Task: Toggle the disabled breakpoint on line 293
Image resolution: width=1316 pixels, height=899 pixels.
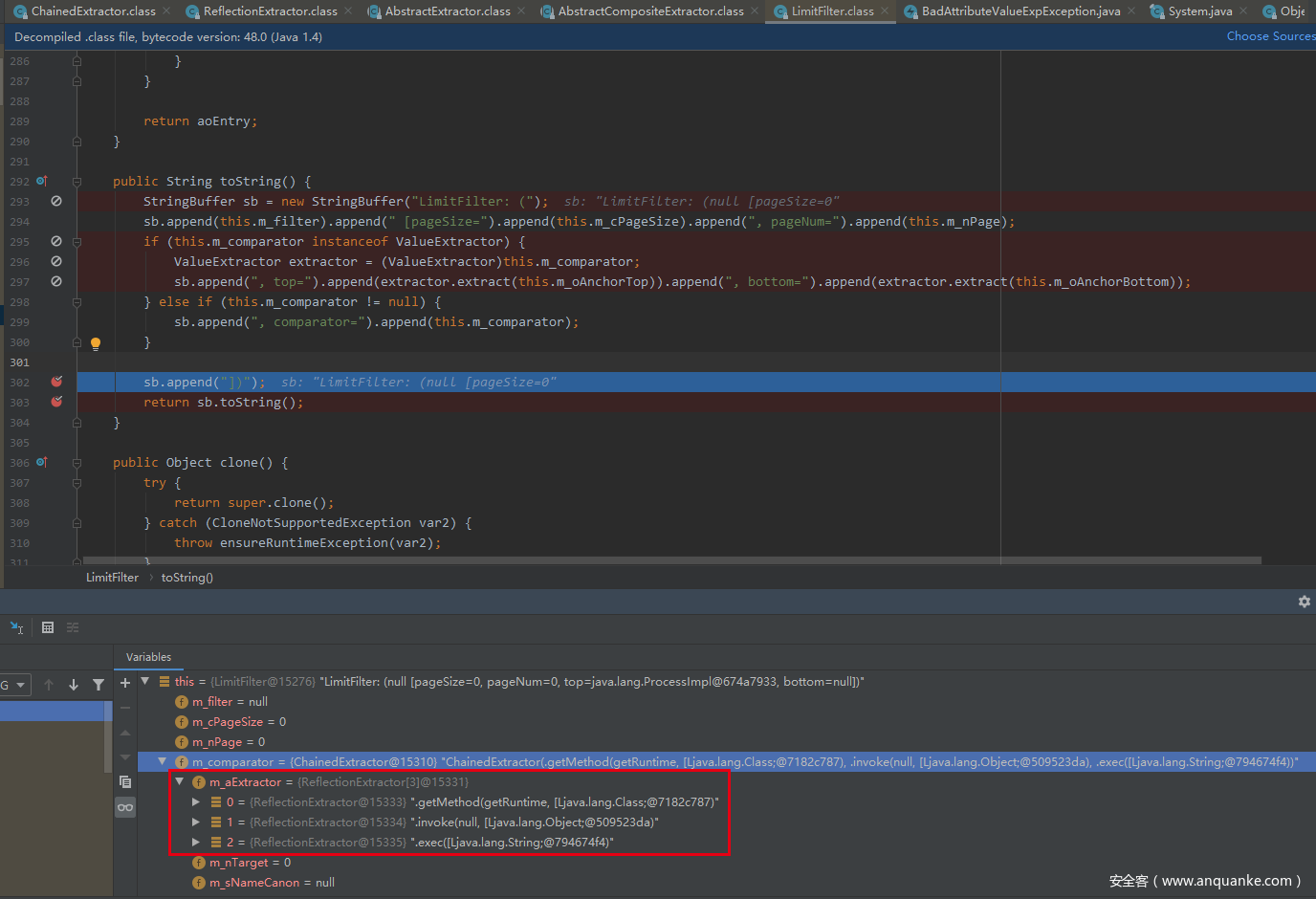Action: [56, 201]
